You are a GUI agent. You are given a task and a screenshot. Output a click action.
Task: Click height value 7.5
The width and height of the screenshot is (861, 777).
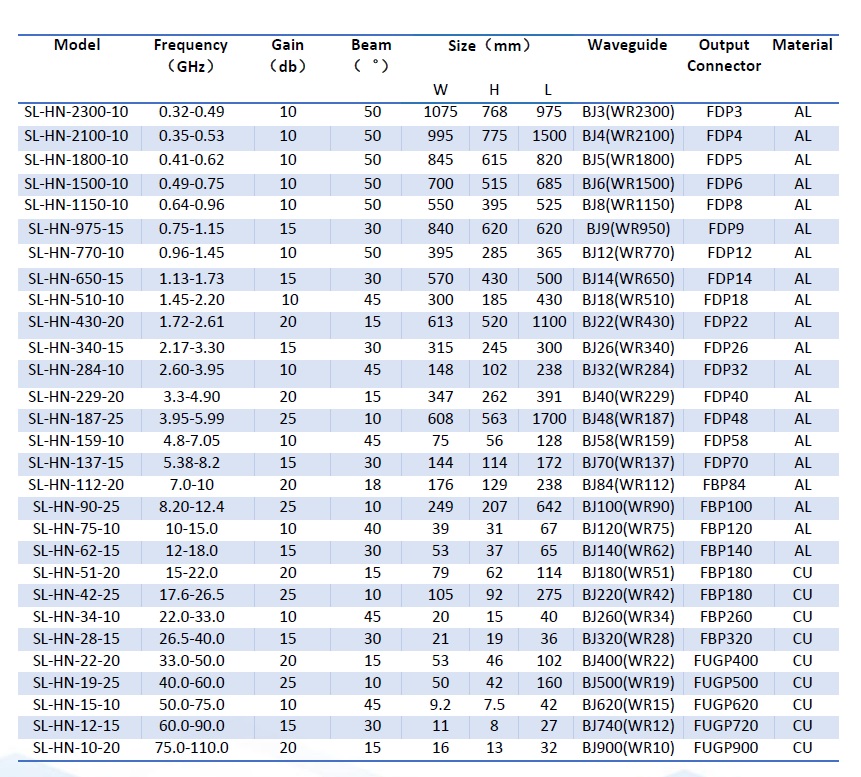[494, 705]
